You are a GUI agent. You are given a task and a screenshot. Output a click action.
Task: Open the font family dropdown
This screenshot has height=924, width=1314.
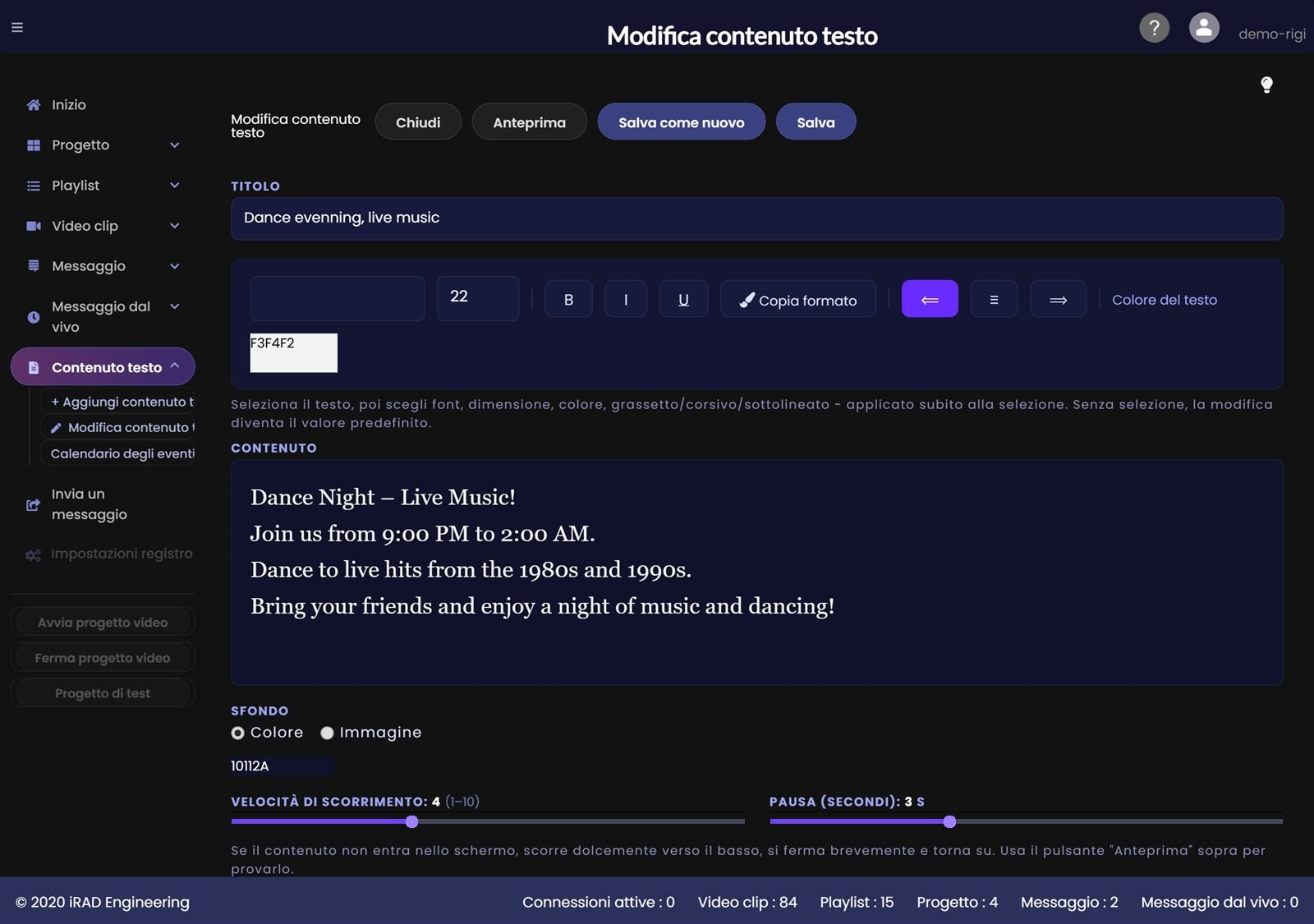[x=338, y=298]
